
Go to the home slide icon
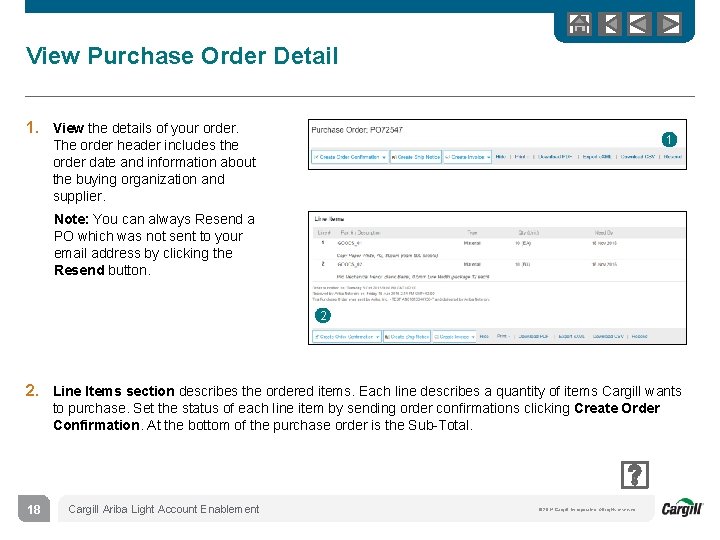click(579, 24)
